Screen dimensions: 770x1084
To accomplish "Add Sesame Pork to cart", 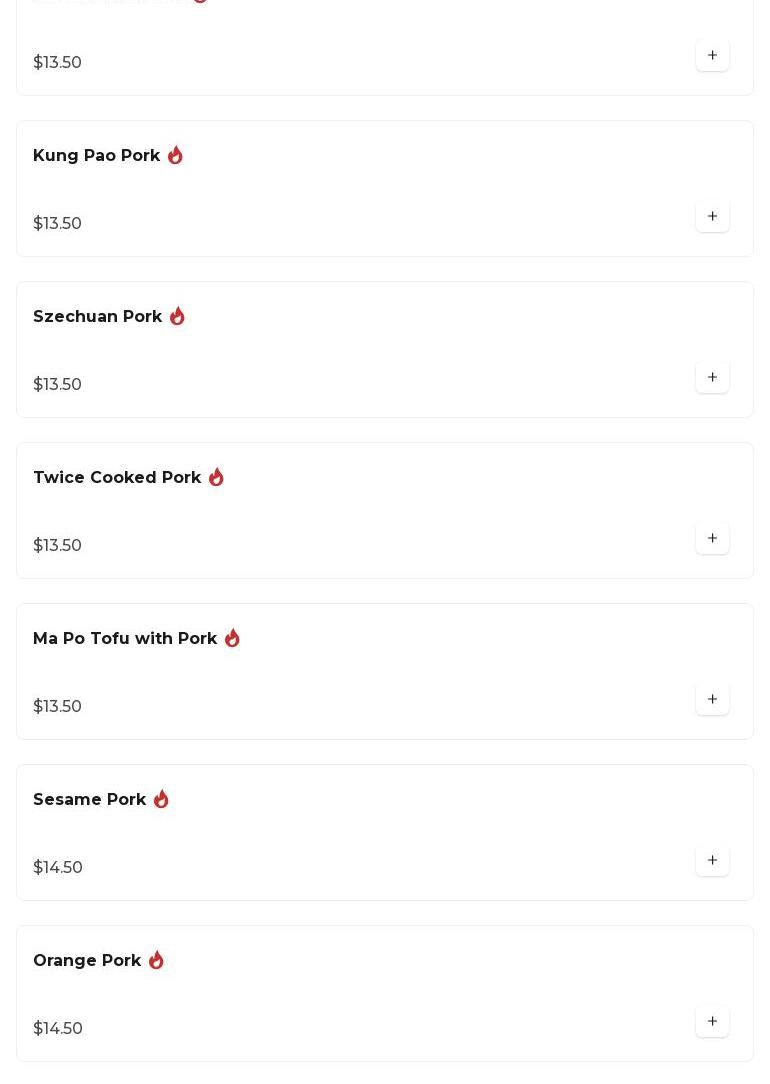I will click(x=712, y=860).
